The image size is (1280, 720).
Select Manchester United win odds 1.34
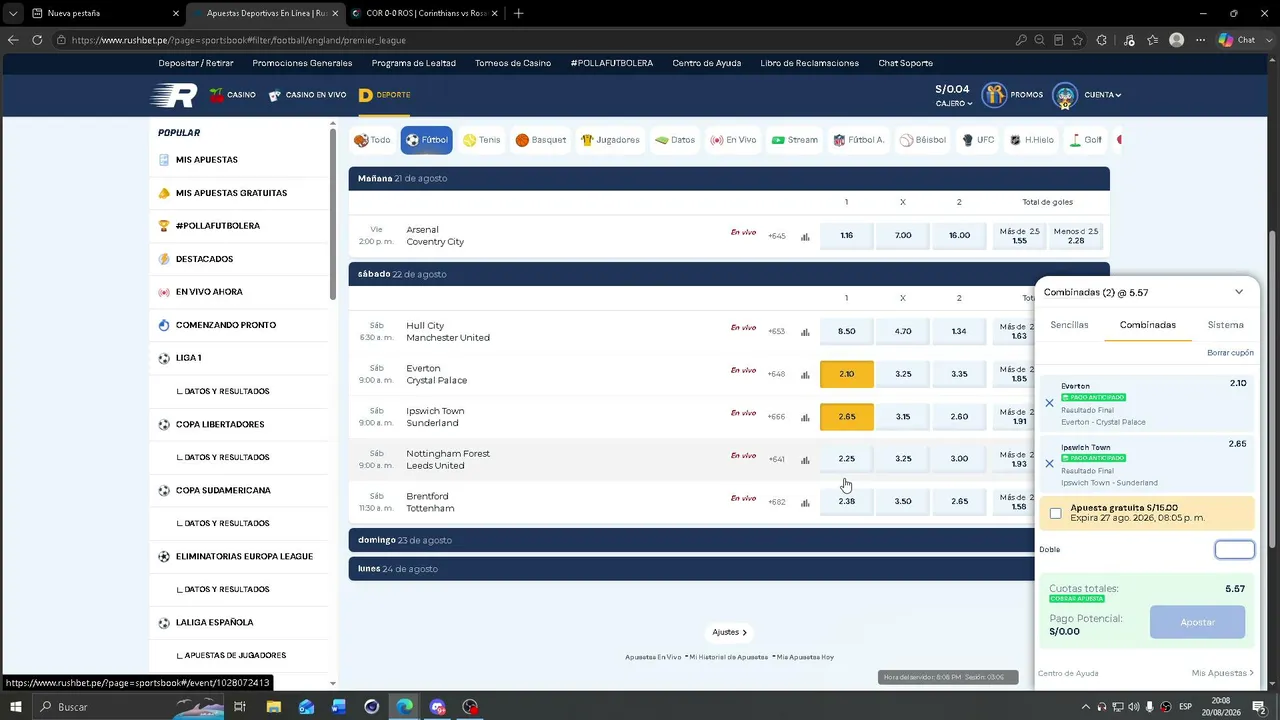click(959, 331)
